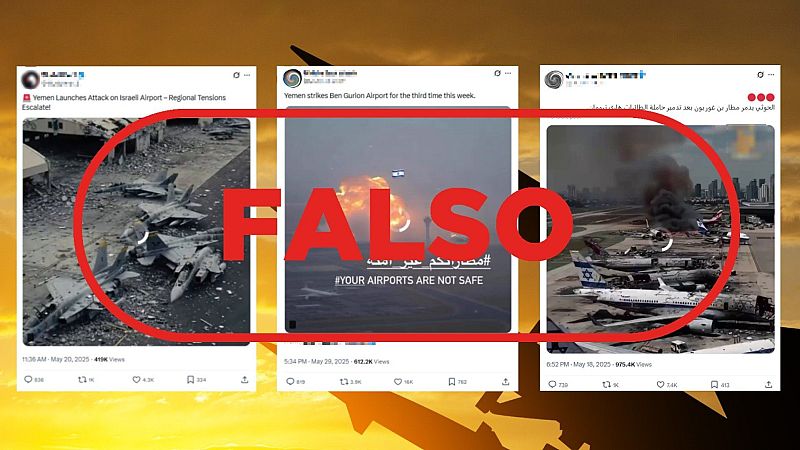Play the destroyed fighter jets video
The width and height of the screenshot is (800, 450).
click(x=136, y=232)
